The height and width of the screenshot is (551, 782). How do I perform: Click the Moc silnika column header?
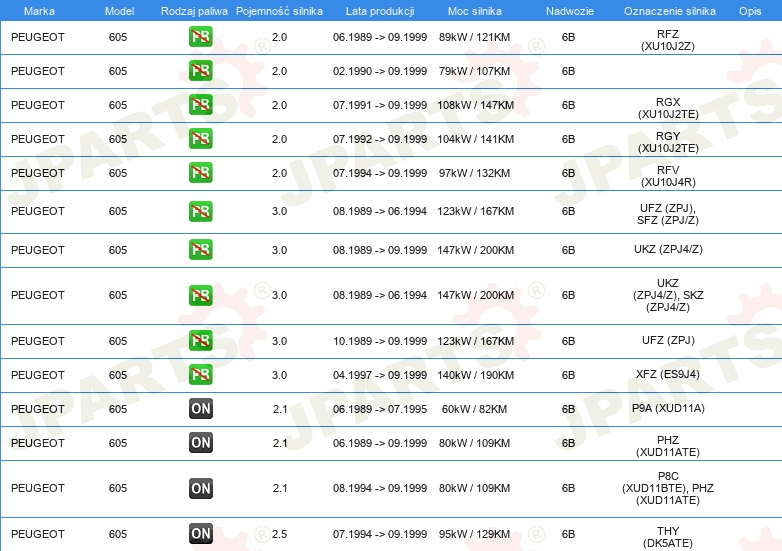tap(474, 11)
